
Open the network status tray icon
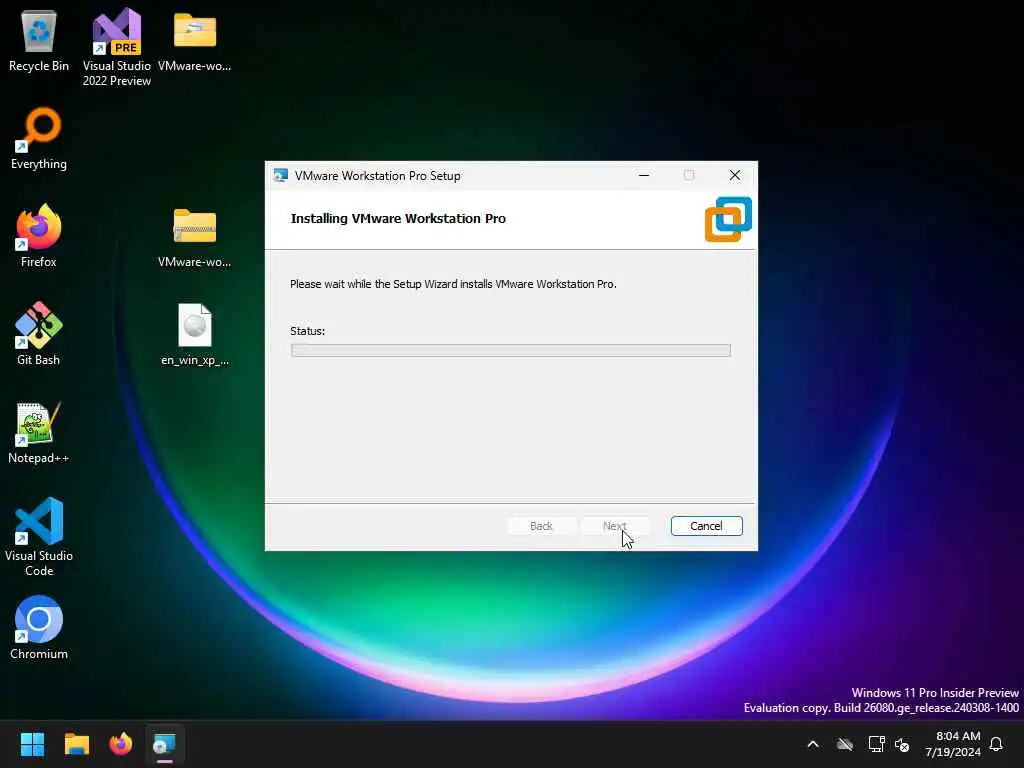pyautogui.click(x=876, y=744)
